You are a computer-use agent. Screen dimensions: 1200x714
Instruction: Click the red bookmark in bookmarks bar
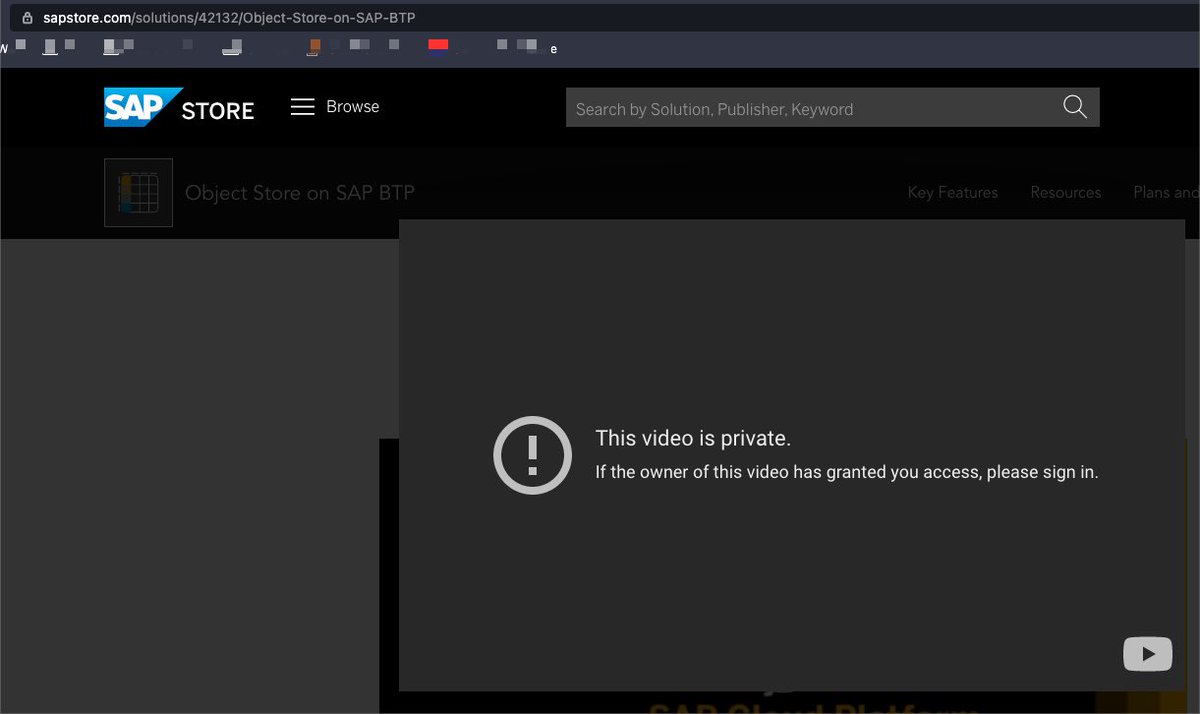438,45
